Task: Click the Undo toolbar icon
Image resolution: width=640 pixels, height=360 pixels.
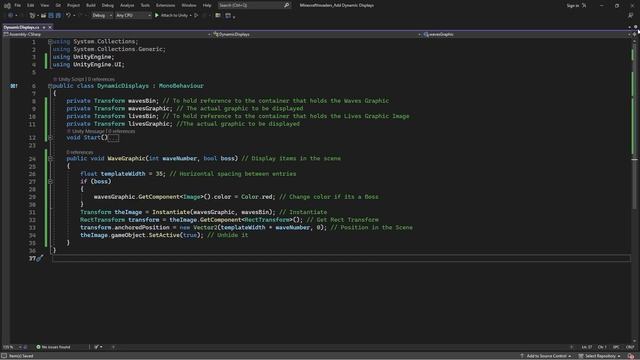Action: pos(68,16)
